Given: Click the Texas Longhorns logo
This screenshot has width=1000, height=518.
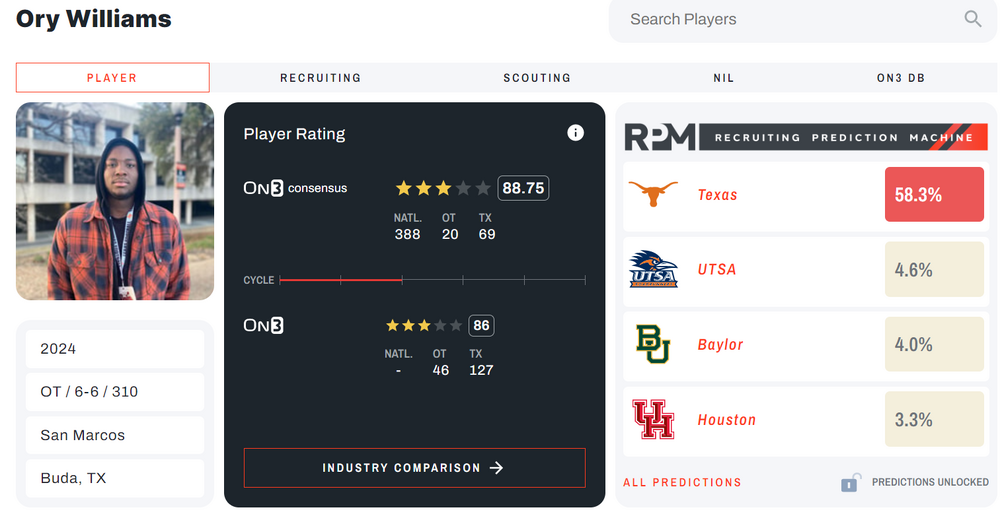Looking at the screenshot, I should [653, 194].
